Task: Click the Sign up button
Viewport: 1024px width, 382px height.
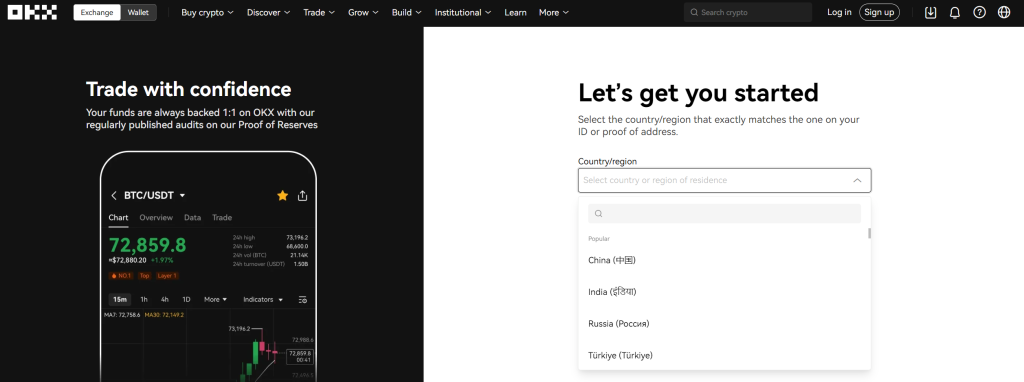Action: click(879, 12)
